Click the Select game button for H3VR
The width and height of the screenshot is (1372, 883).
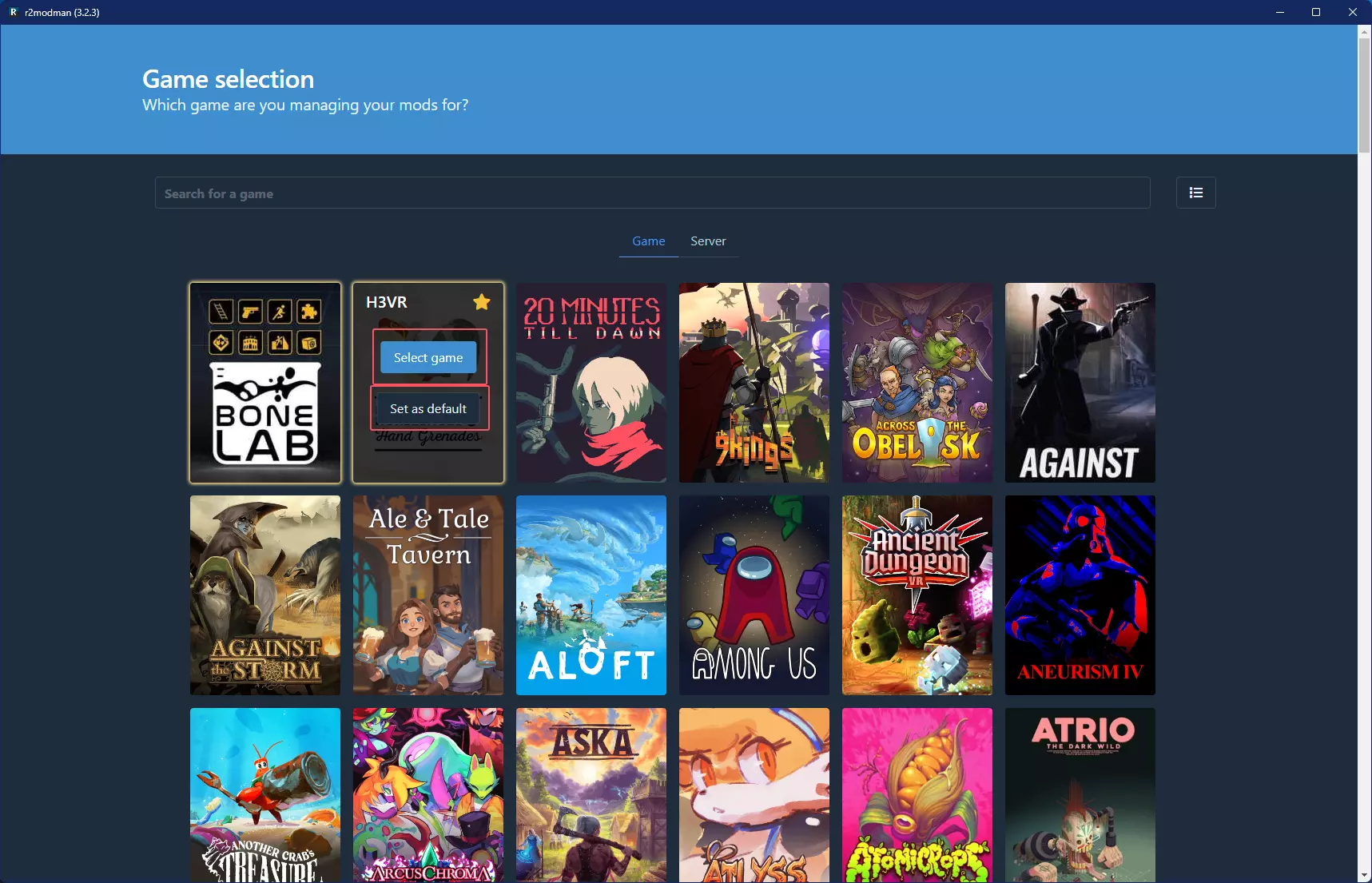pyautogui.click(x=428, y=357)
